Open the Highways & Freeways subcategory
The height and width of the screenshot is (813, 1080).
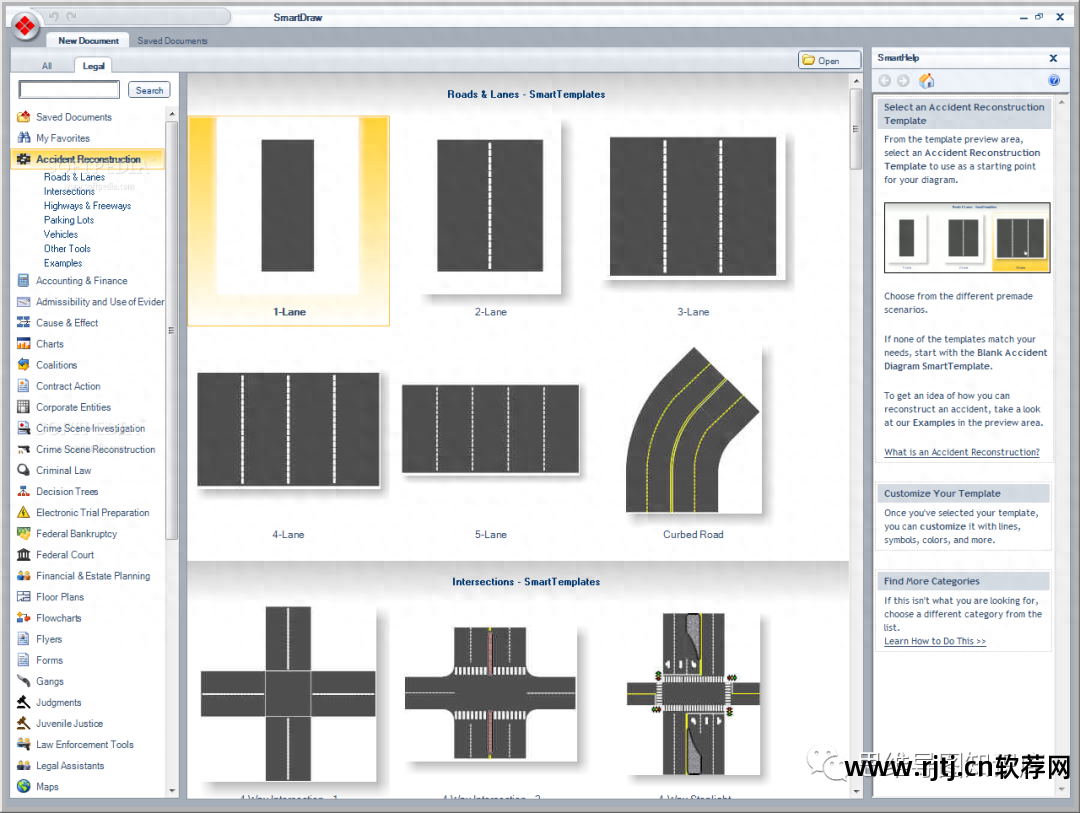[x=87, y=205]
